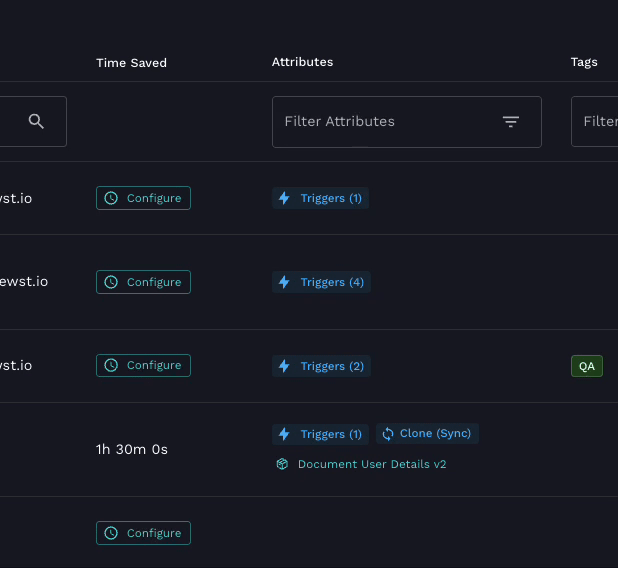Click the filter icon in Filter Attributes
Screen dimensions: 618x568
511,121
